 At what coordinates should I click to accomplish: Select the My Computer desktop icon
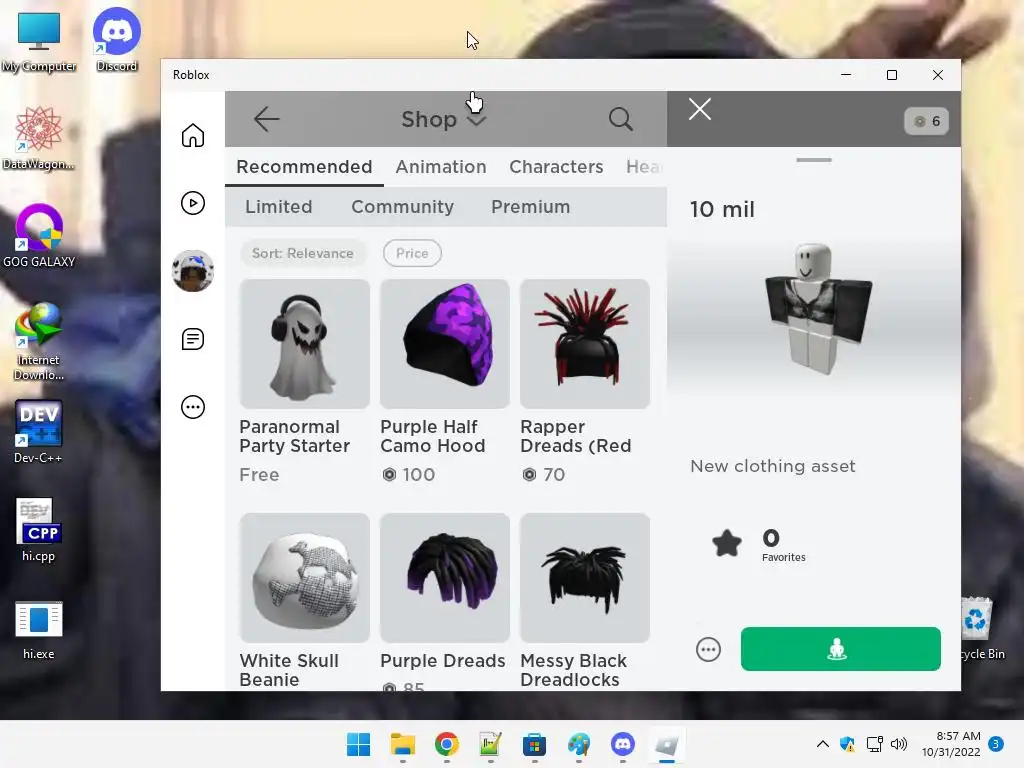coord(39,42)
